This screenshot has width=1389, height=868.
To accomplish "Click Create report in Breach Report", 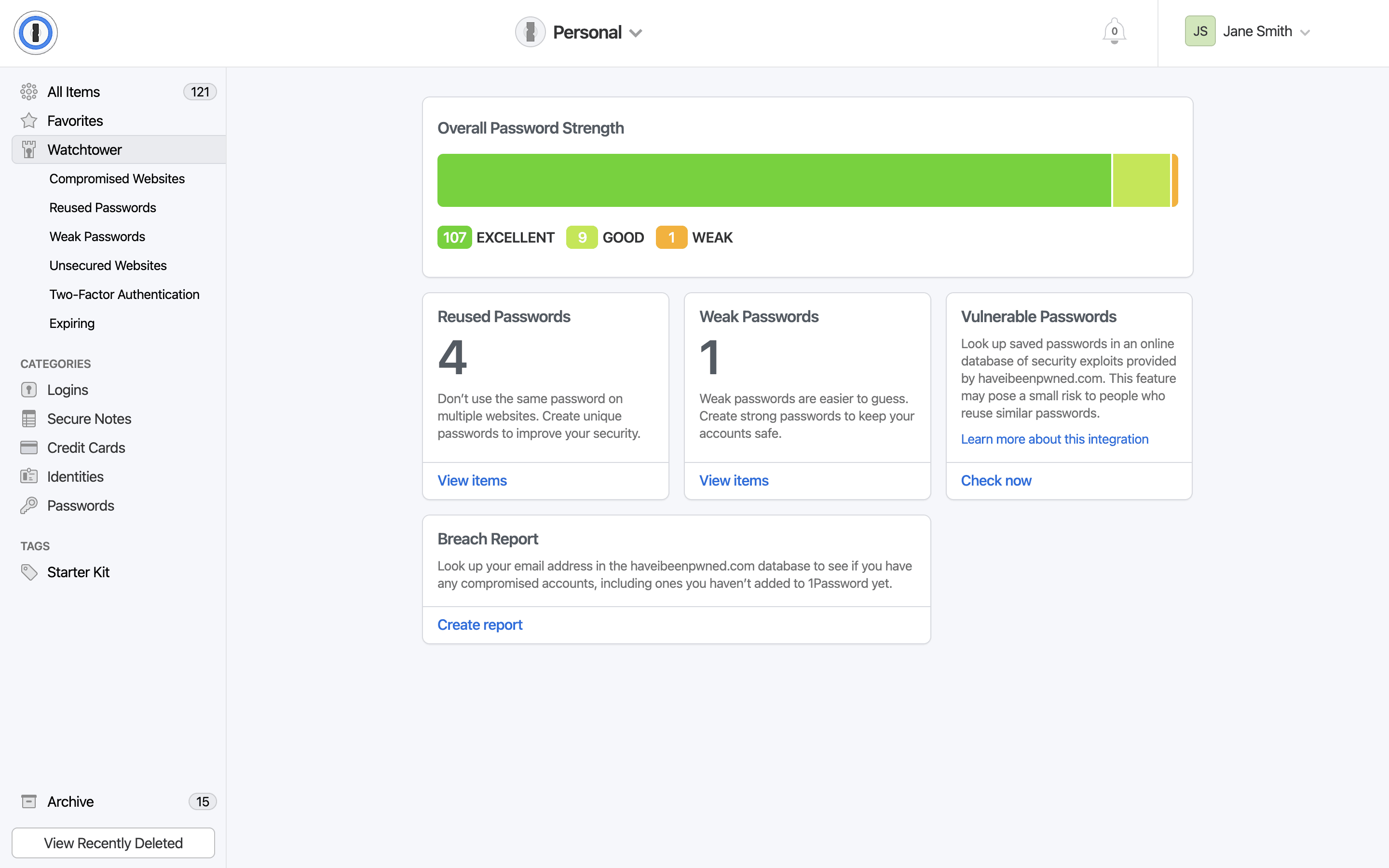I will [x=480, y=625].
